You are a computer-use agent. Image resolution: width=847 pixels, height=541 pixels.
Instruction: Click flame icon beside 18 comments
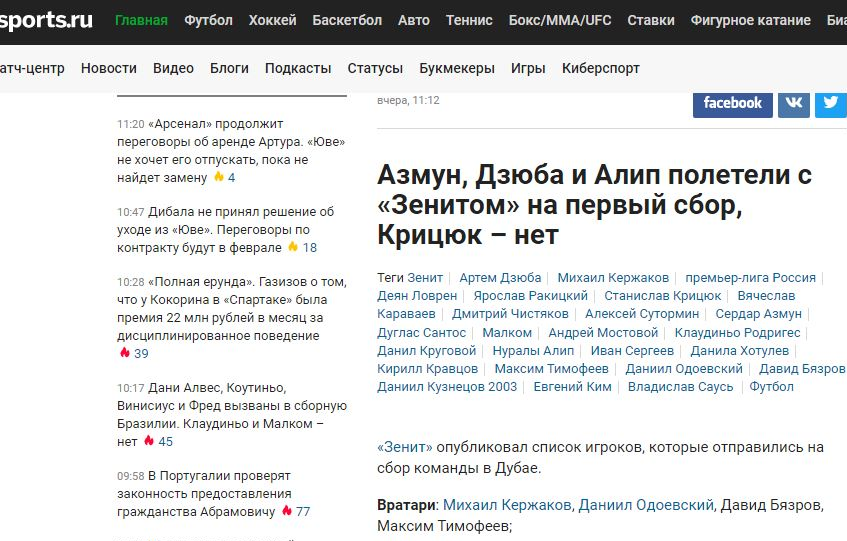[x=293, y=247]
